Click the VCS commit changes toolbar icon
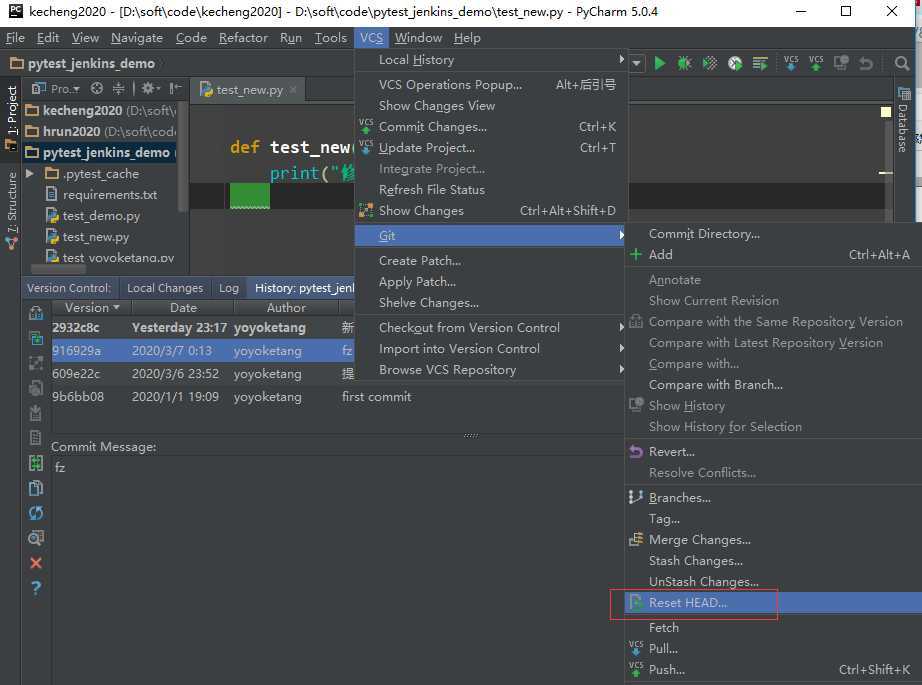This screenshot has width=922, height=685. point(816,63)
